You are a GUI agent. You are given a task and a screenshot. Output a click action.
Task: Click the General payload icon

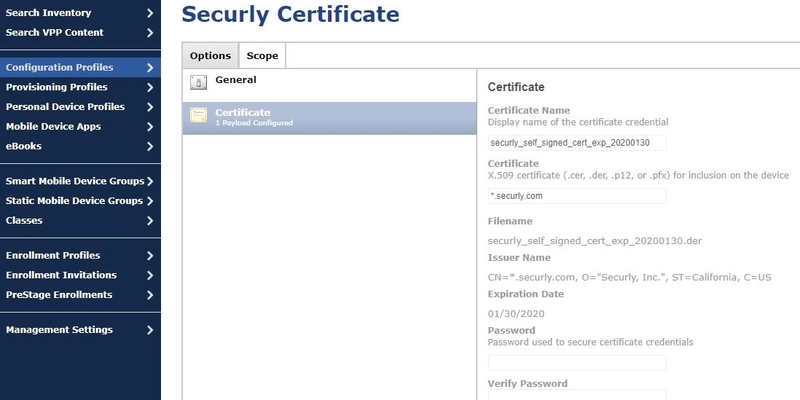click(198, 83)
